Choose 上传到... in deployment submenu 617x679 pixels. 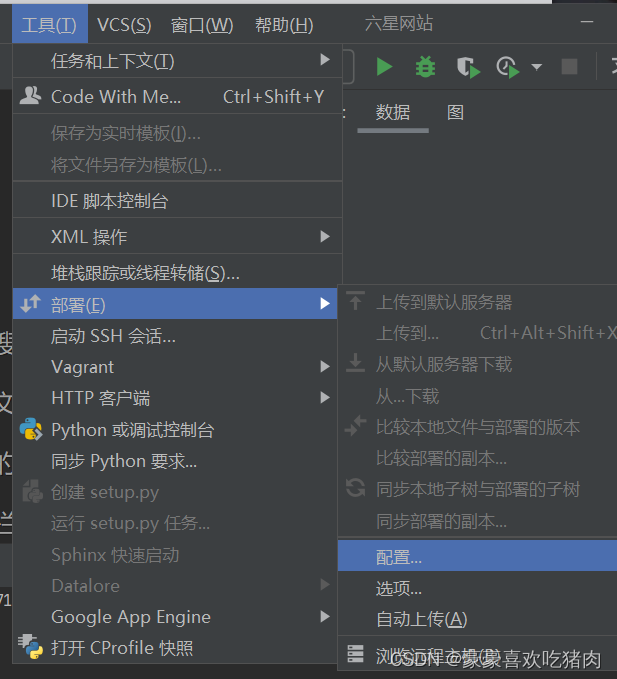478,333
